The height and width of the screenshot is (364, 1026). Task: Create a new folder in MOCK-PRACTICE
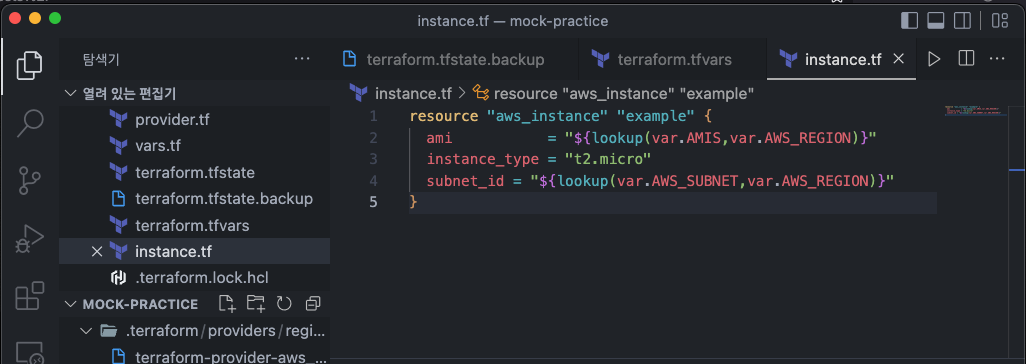pos(255,303)
